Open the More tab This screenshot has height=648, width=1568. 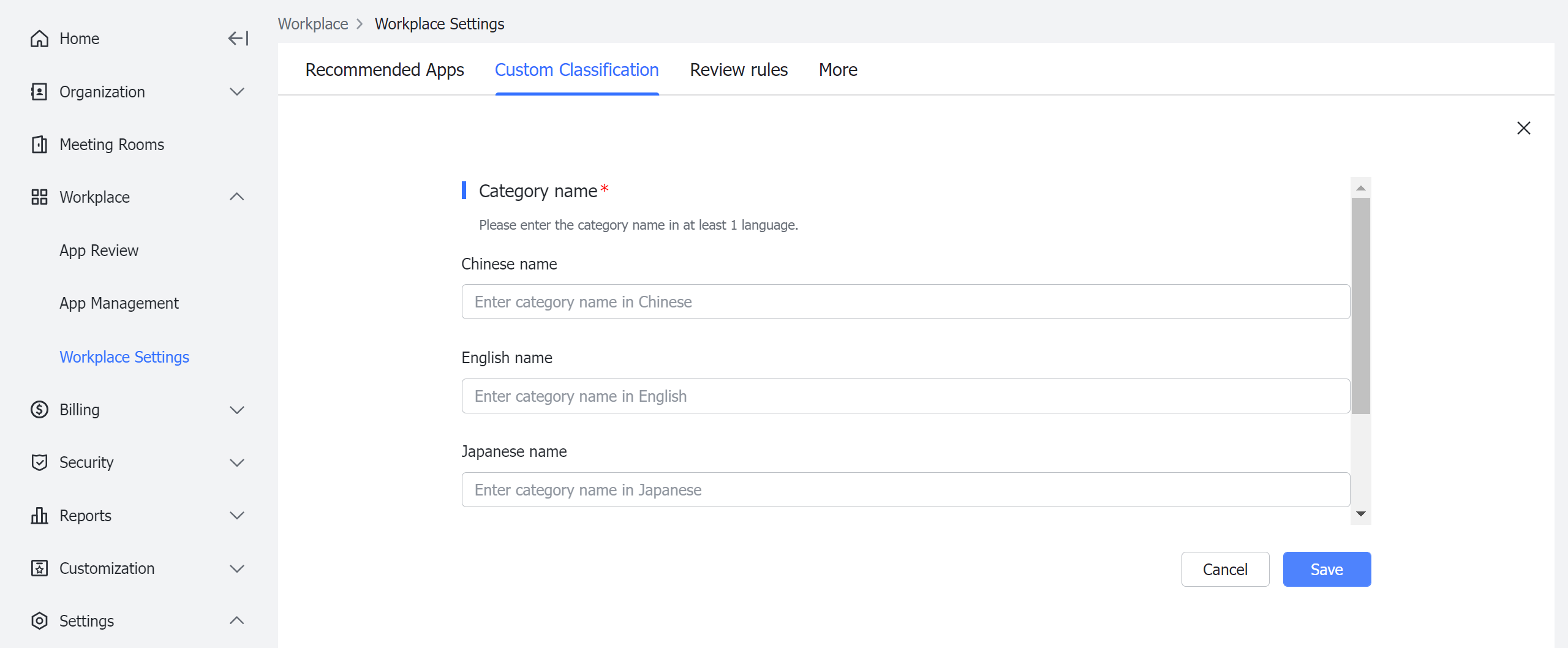(x=838, y=70)
